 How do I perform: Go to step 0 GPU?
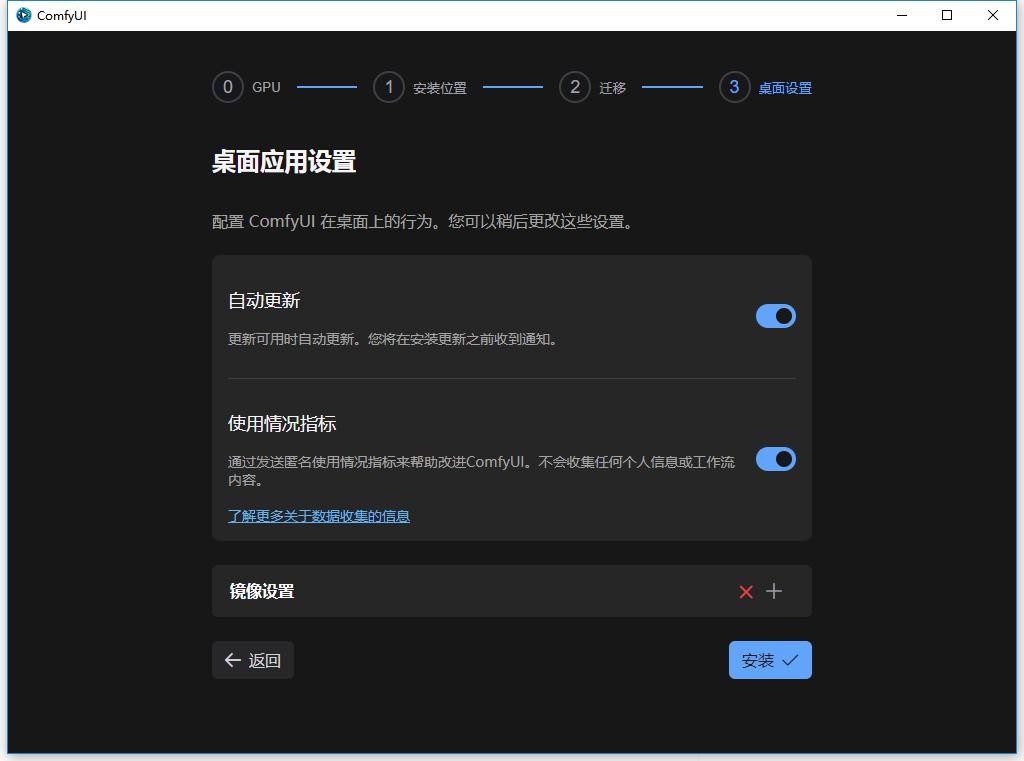tap(247, 87)
